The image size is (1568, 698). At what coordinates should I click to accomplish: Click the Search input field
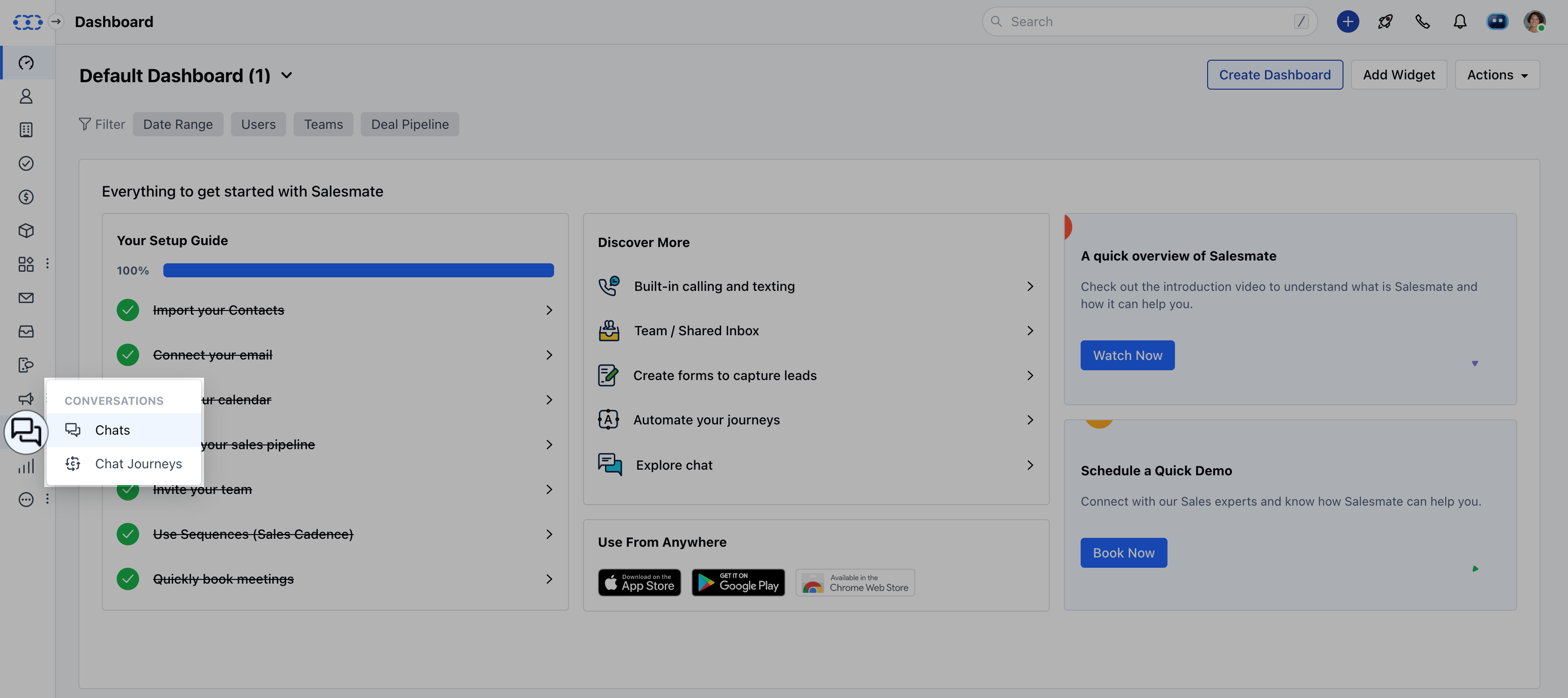pyautogui.click(x=1150, y=21)
